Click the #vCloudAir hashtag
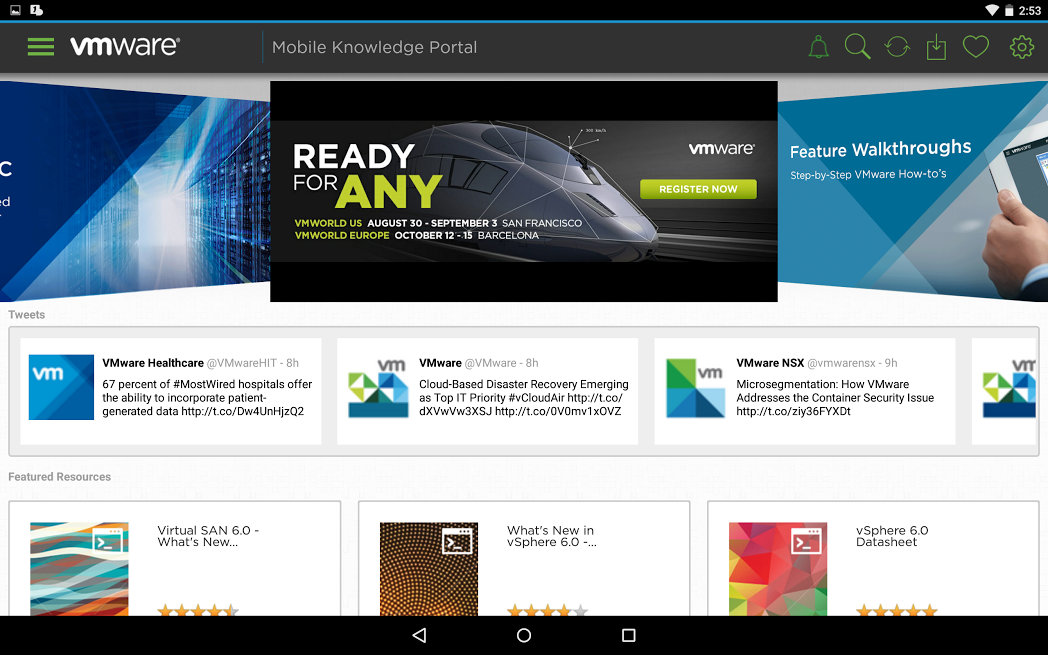1048x655 pixels. tap(537, 398)
